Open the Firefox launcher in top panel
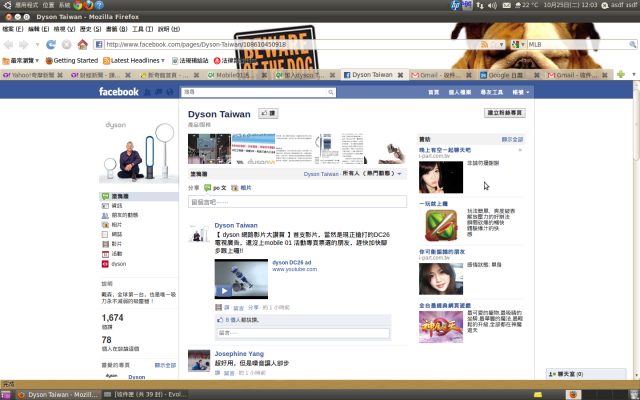This screenshot has height=400, width=640. coord(88,5)
